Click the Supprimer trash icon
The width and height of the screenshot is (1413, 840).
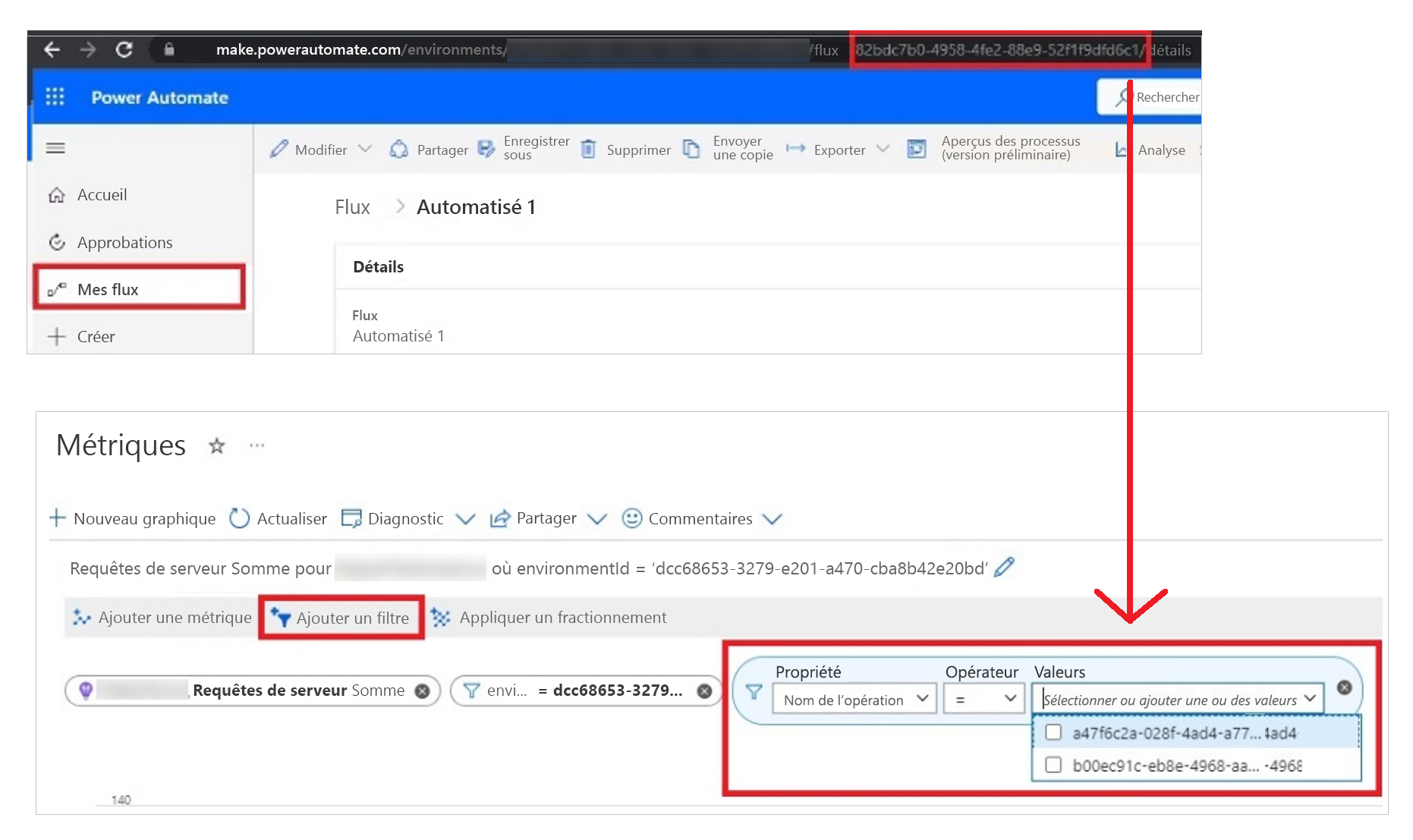[588, 149]
